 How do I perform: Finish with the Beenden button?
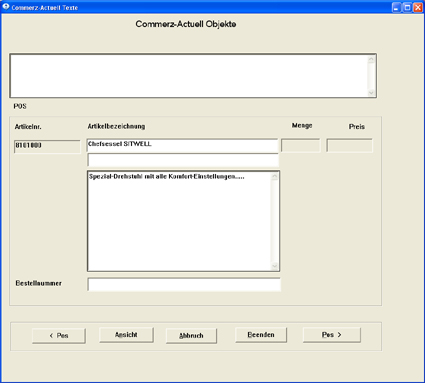261,335
